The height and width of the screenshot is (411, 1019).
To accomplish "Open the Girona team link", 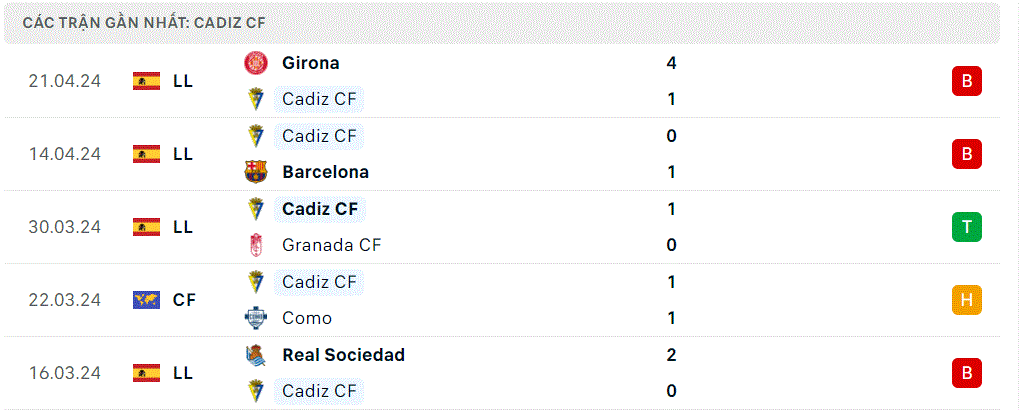I will [311, 63].
